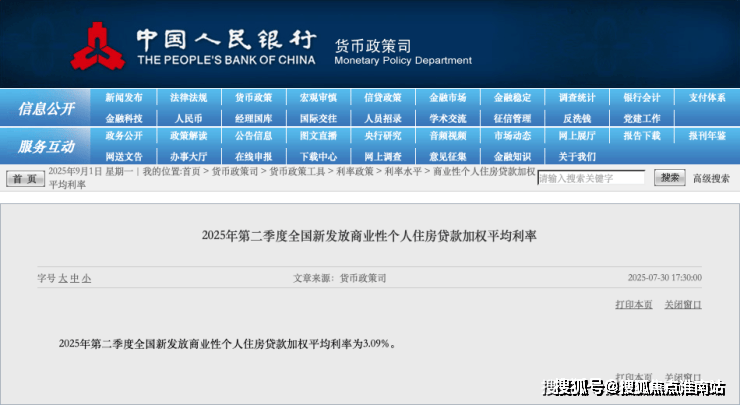Click the article publish date 2025-07-30
Screen dimensions: 740x405
click(664, 278)
